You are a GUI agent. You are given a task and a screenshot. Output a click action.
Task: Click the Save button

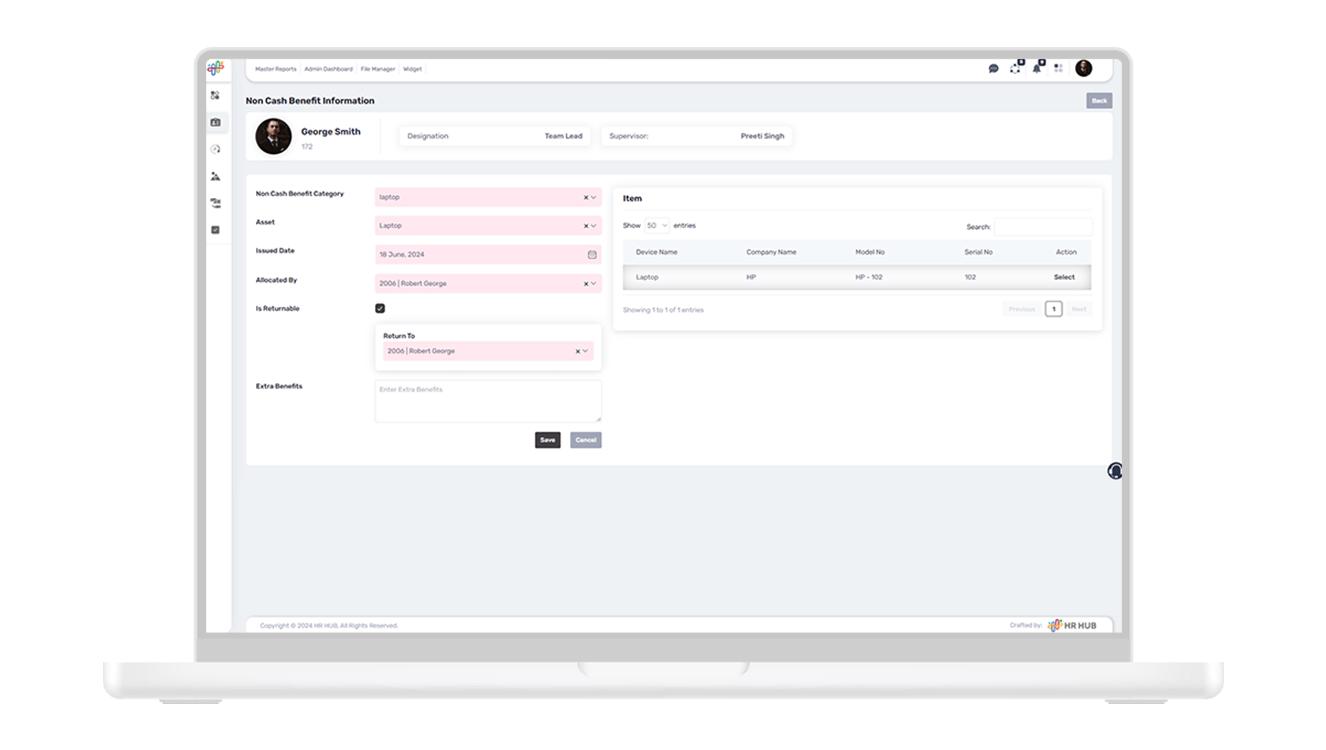coord(547,440)
